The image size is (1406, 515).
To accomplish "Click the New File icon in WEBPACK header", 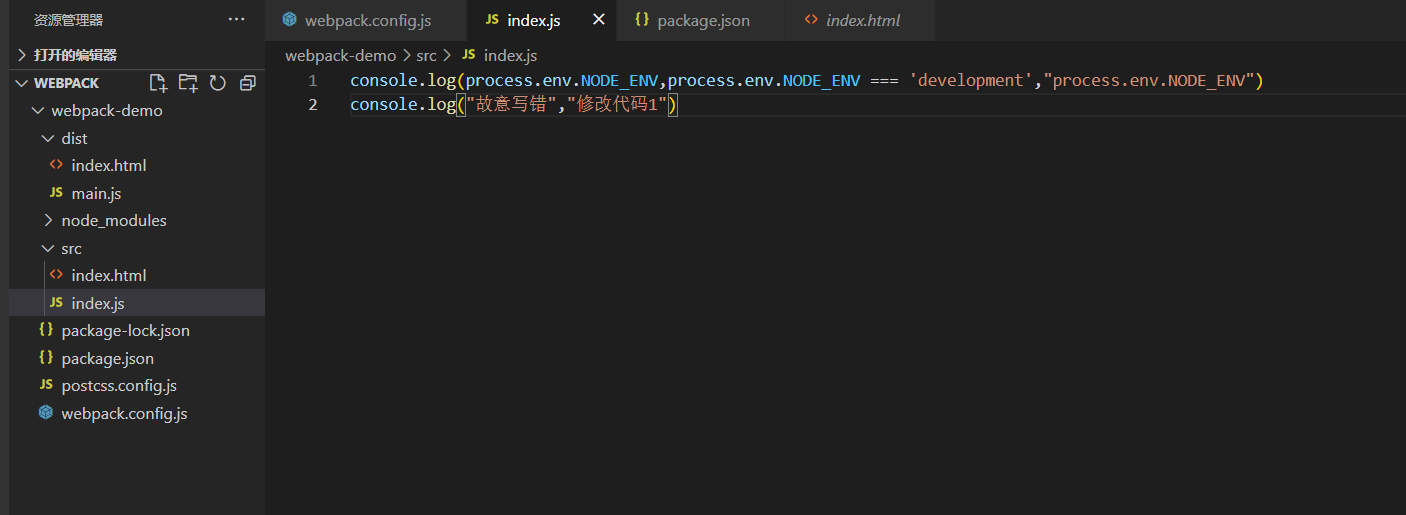I will (x=157, y=83).
